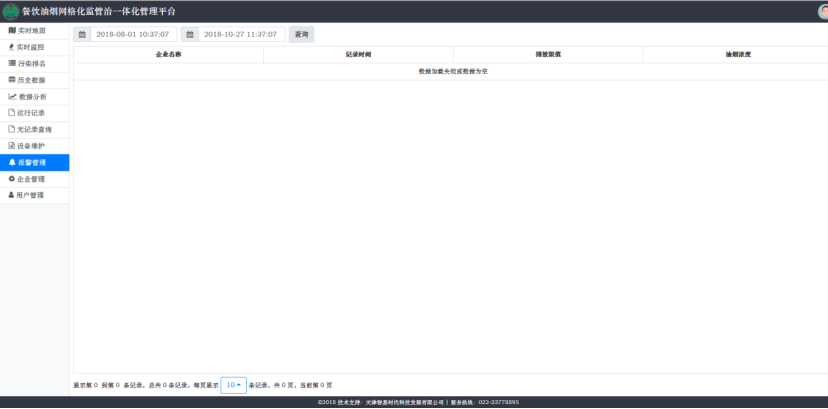Click the 油烟浓度 column header
This screenshot has height=409, width=828.
[x=737, y=55]
